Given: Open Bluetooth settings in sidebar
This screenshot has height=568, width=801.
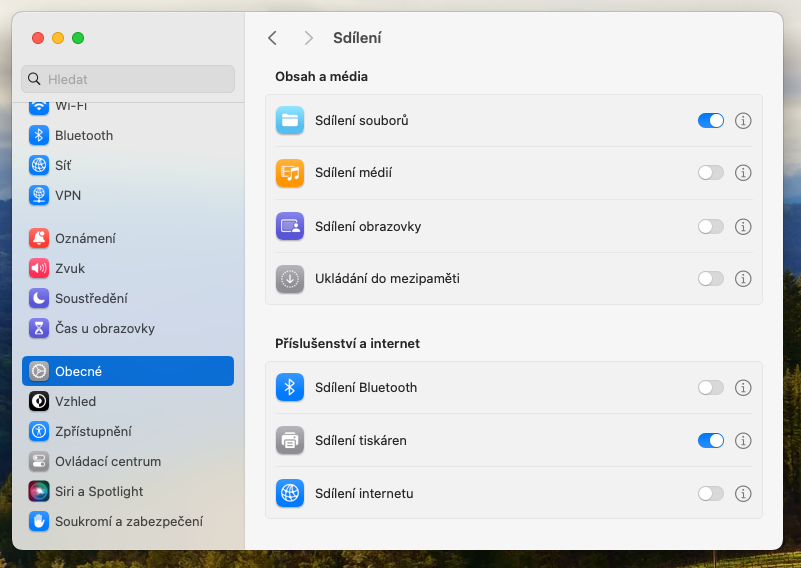Looking at the screenshot, I should pyautogui.click(x=84, y=135).
